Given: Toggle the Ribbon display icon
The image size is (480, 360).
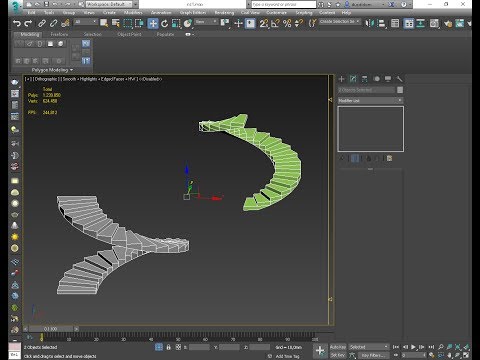Looking at the screenshot, I should 421,23.
